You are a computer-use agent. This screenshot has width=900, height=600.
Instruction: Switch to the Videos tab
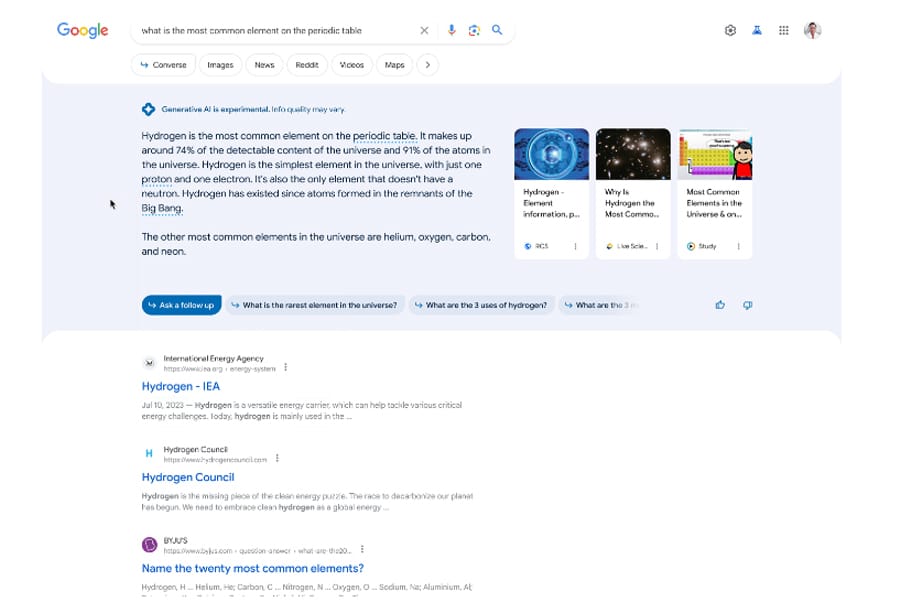click(x=352, y=65)
